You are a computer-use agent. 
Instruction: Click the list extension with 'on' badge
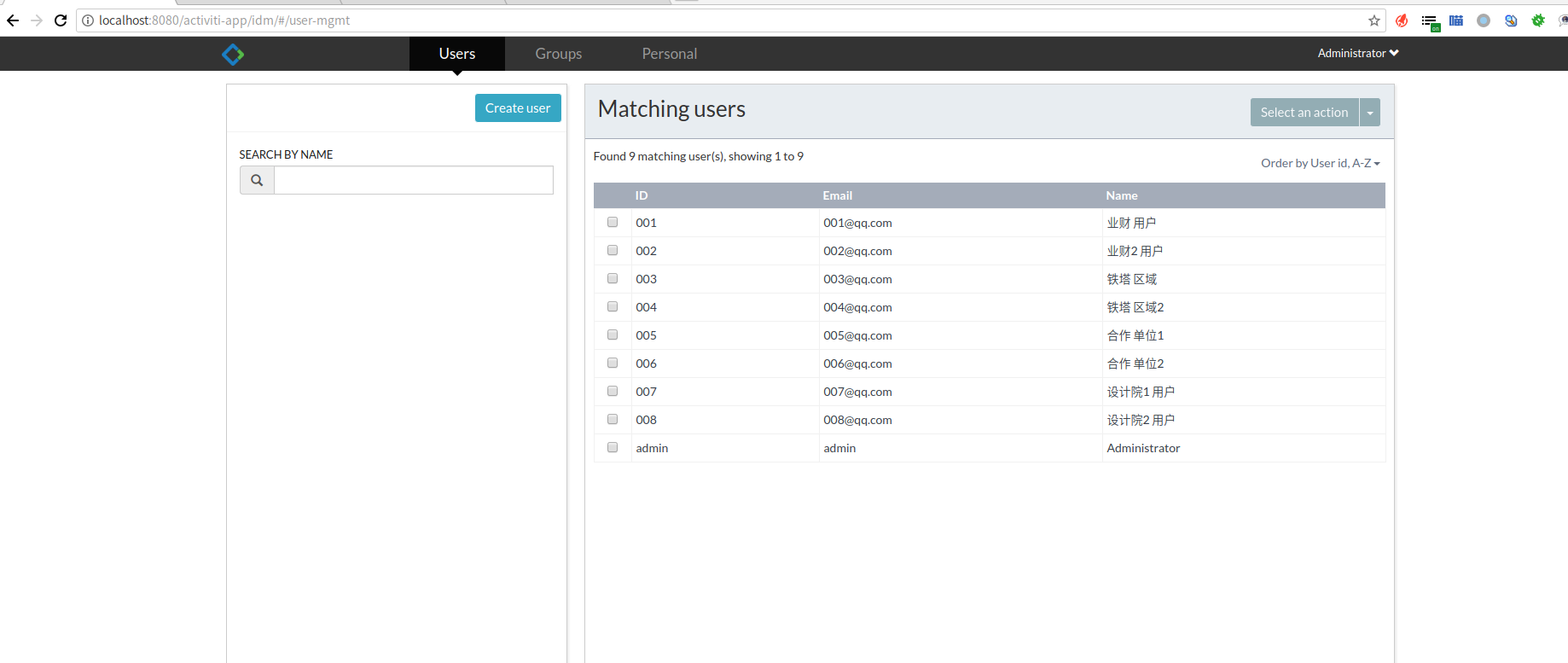coord(1430,21)
